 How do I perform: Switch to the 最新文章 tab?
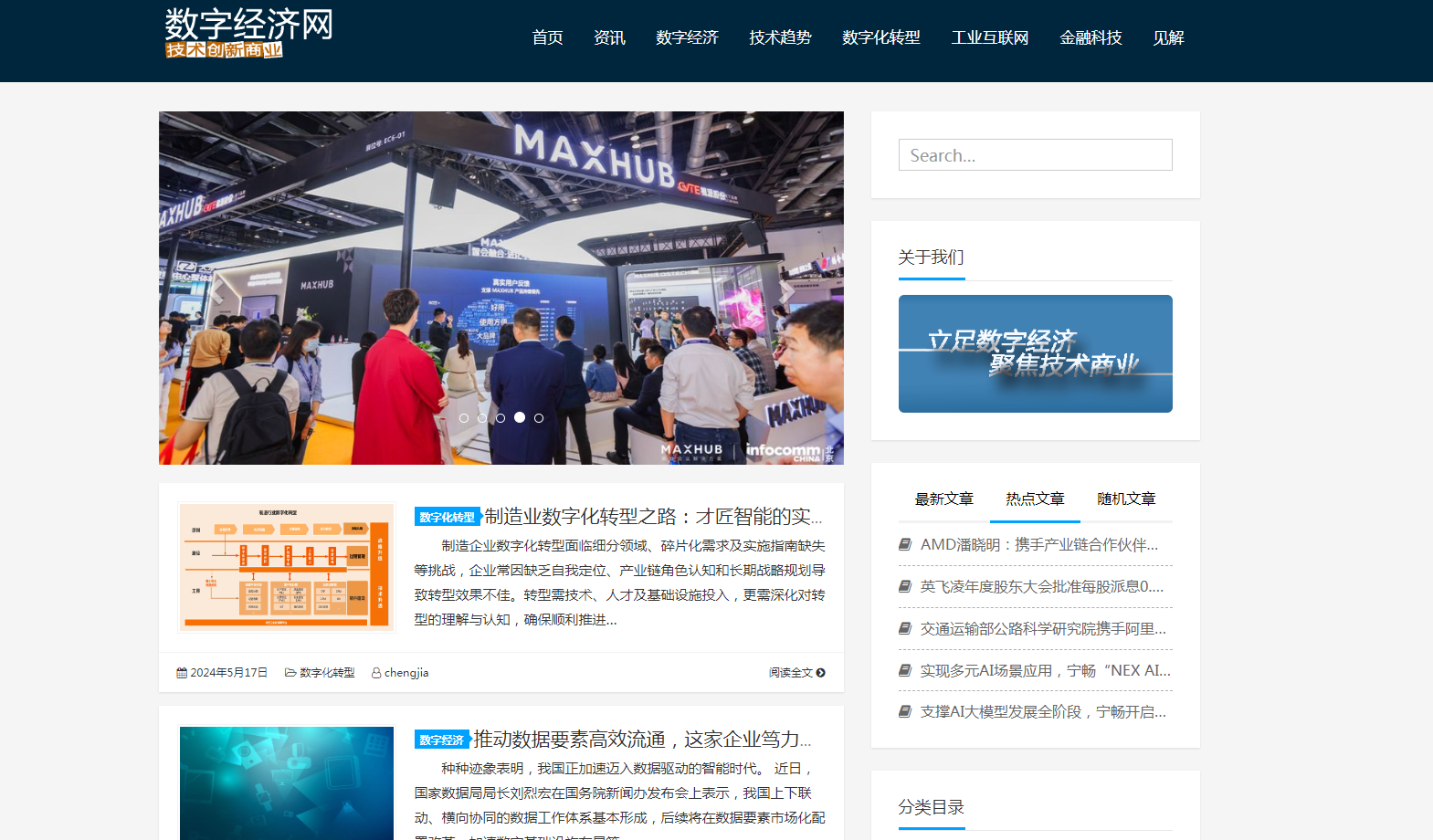point(944,499)
